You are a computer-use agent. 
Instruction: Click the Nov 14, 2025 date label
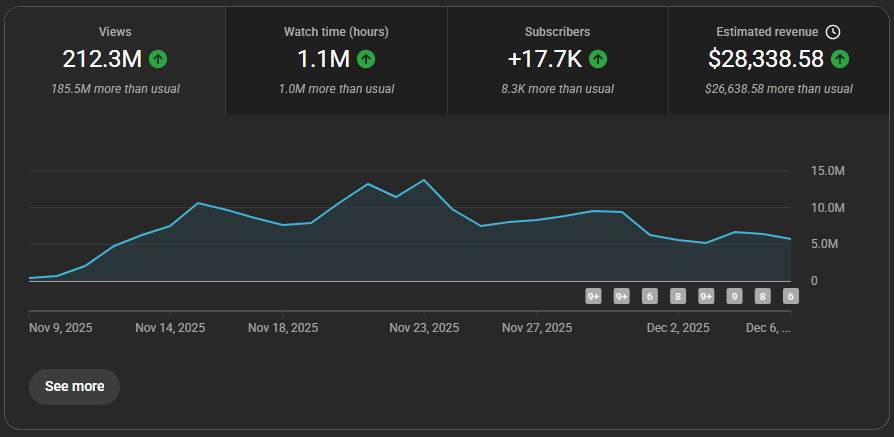(170, 328)
